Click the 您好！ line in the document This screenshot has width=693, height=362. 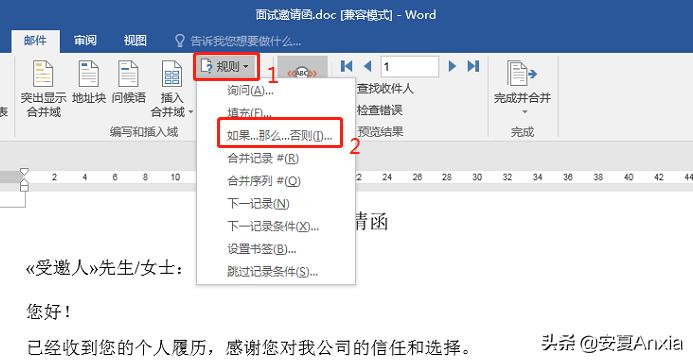click(x=49, y=312)
